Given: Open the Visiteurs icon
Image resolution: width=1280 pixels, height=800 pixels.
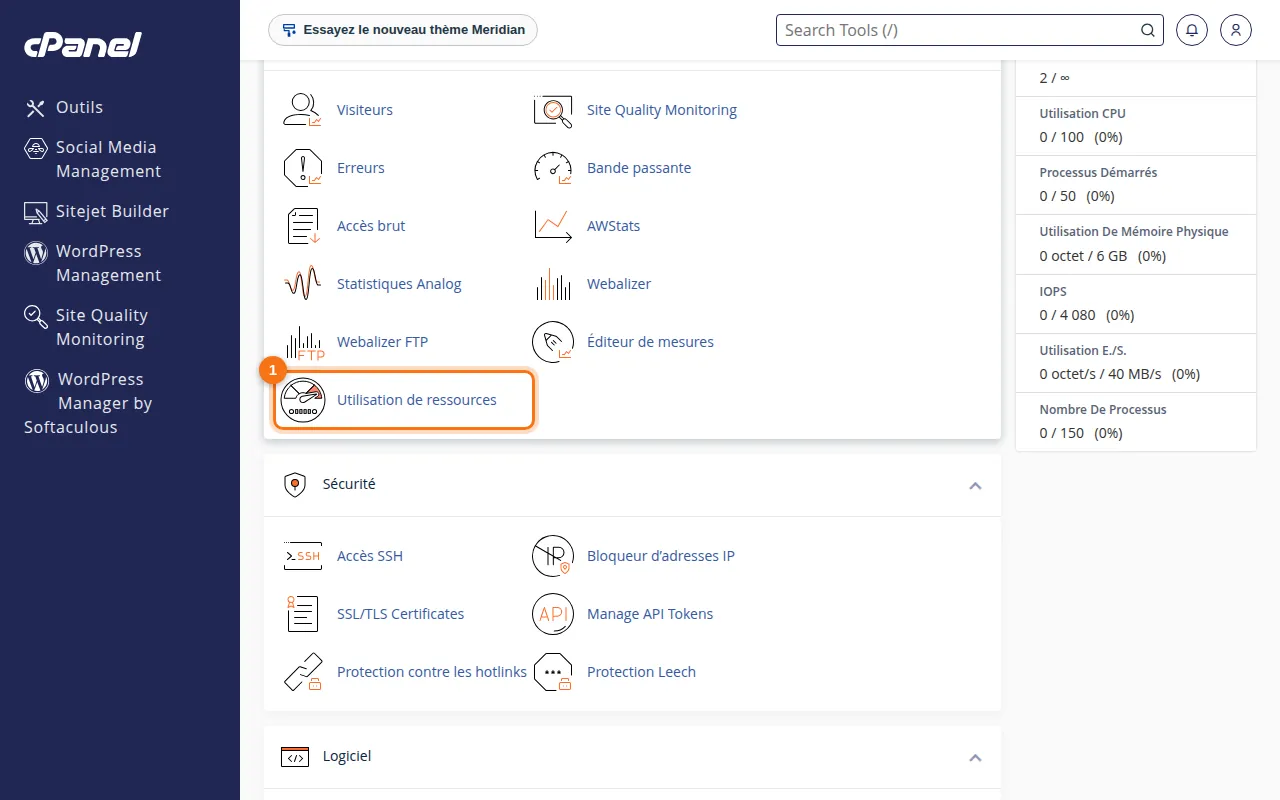Looking at the screenshot, I should tap(303, 110).
